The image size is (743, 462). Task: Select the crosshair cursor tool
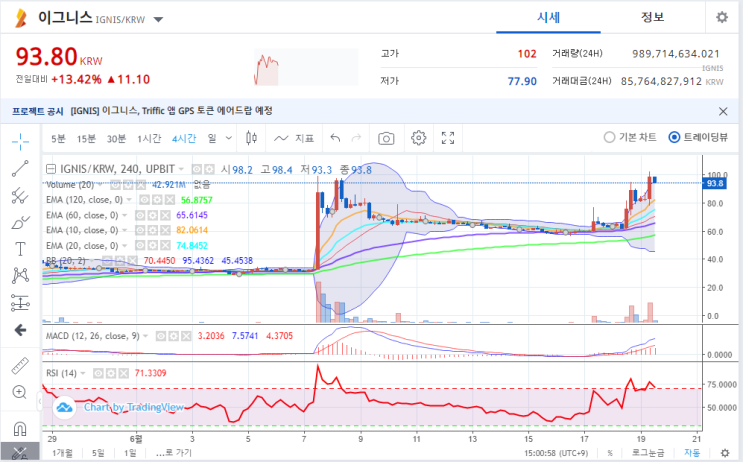(x=20, y=141)
